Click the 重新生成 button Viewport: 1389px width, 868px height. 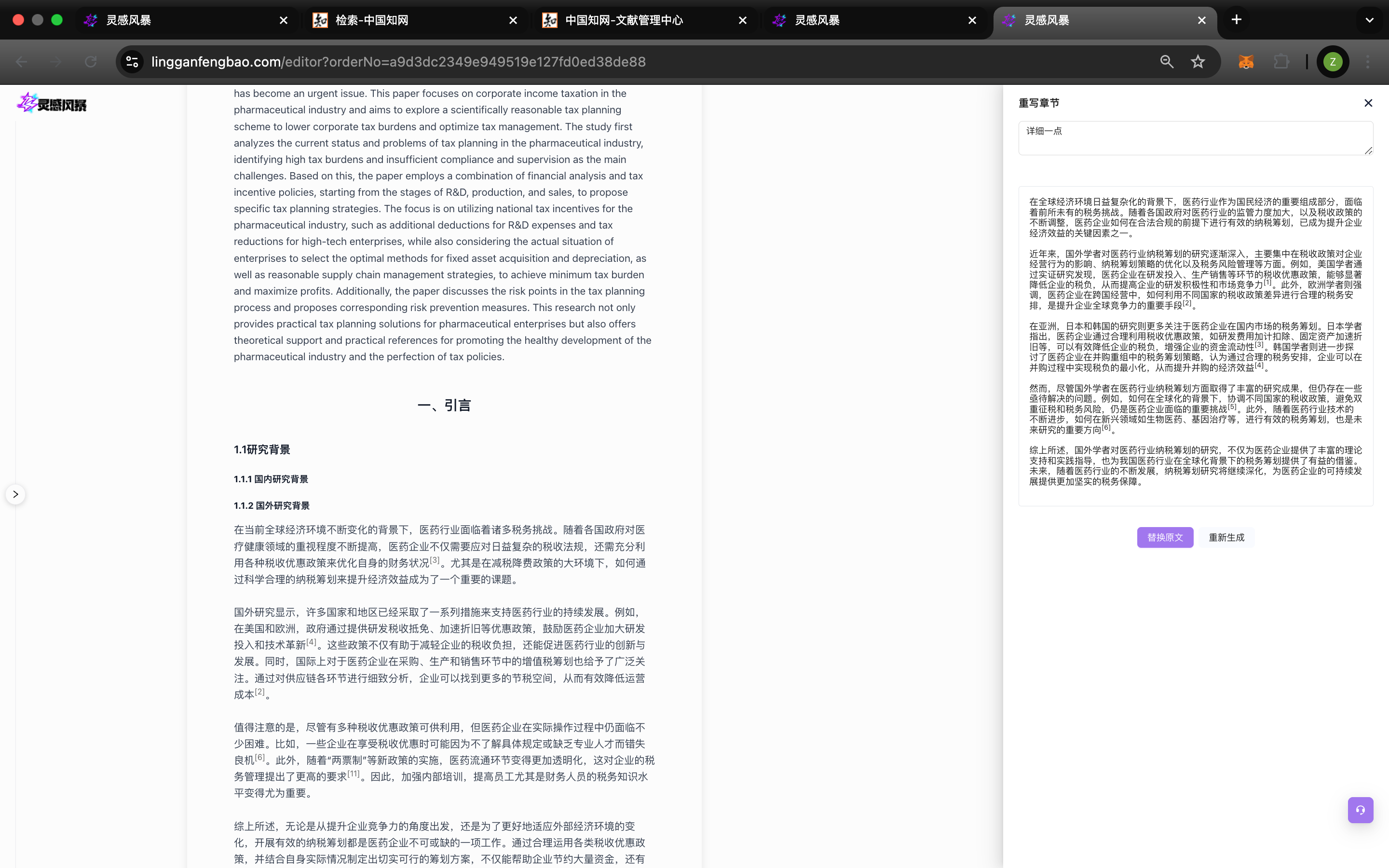pyautogui.click(x=1226, y=537)
